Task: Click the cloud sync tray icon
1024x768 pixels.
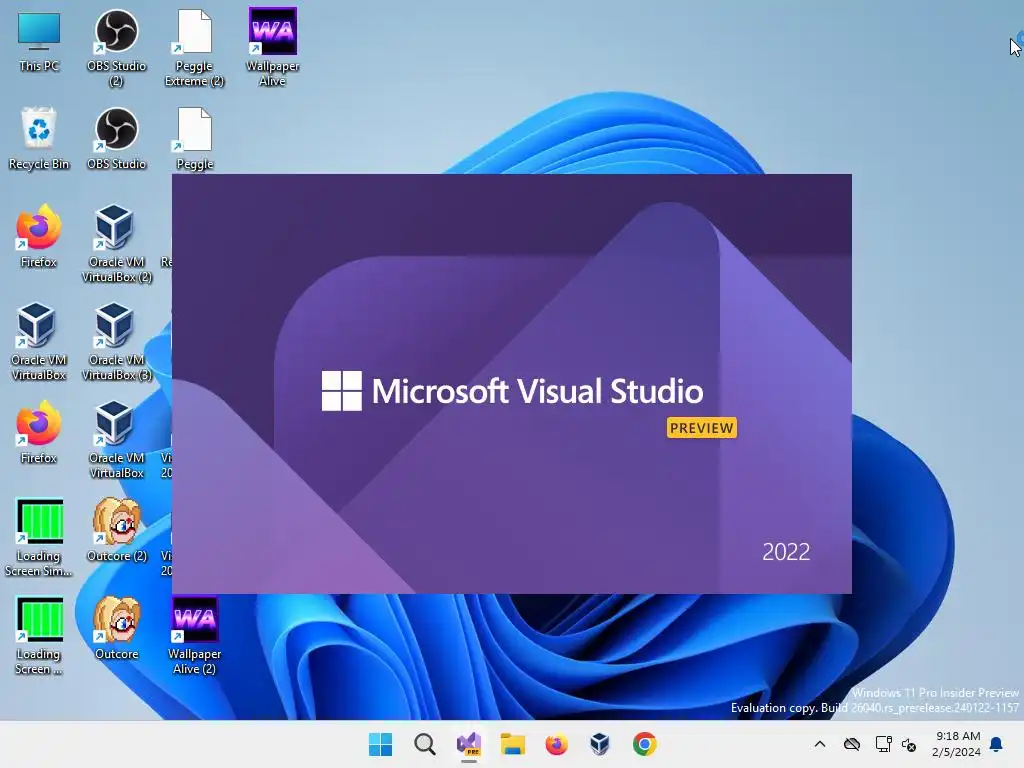Action: click(x=852, y=744)
